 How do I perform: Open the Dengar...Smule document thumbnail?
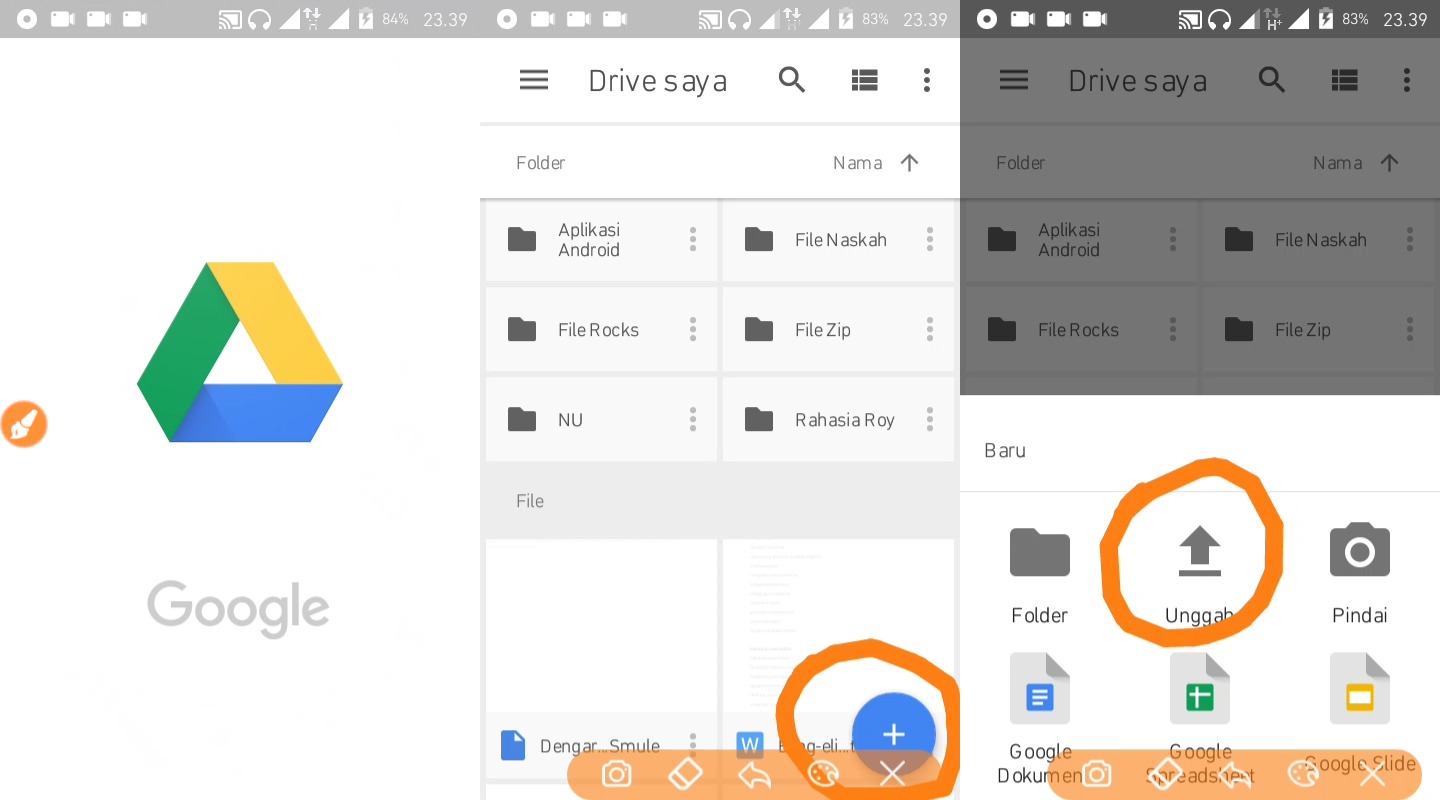[601, 626]
